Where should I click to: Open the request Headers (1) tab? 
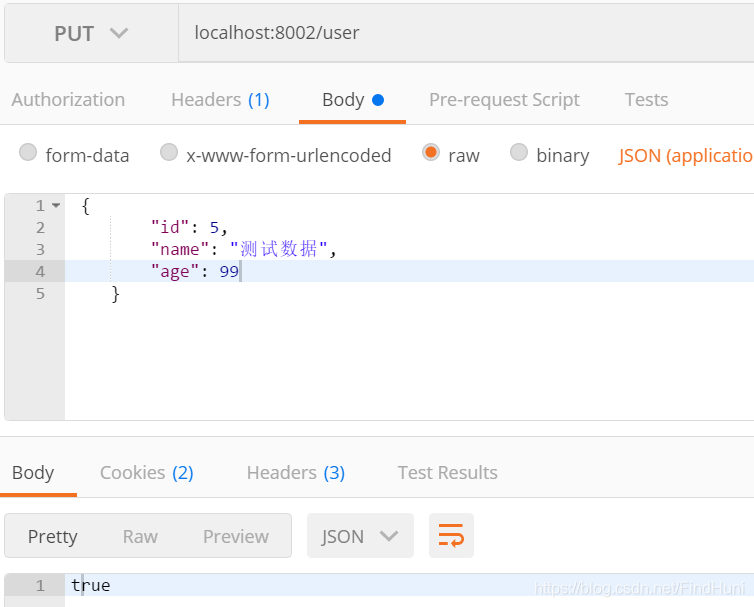[x=220, y=100]
